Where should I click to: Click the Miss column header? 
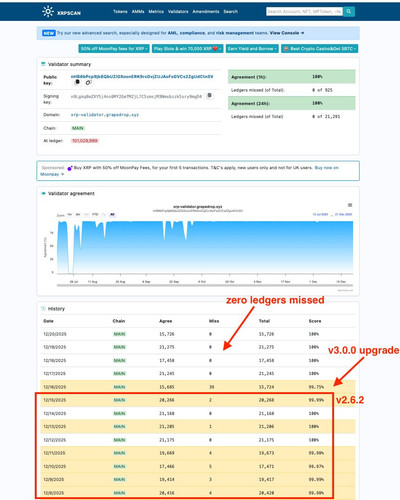pyautogui.click(x=214, y=321)
